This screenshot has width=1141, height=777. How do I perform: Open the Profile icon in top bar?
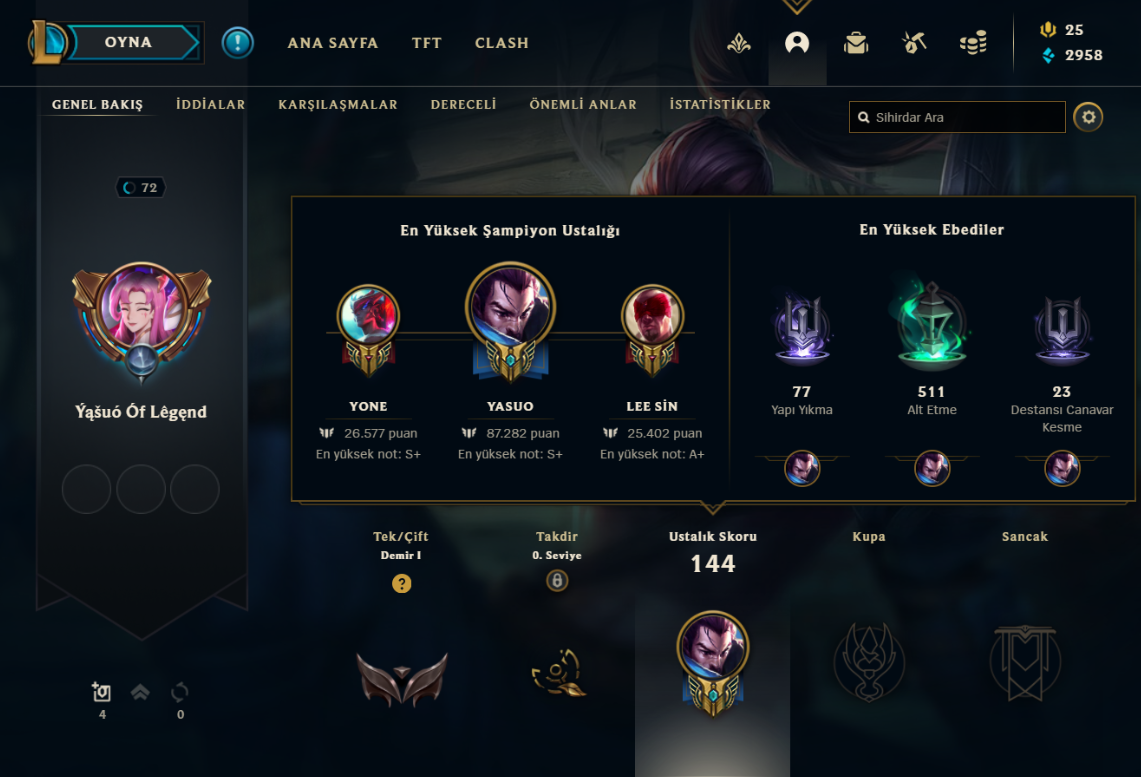pyautogui.click(x=797, y=43)
